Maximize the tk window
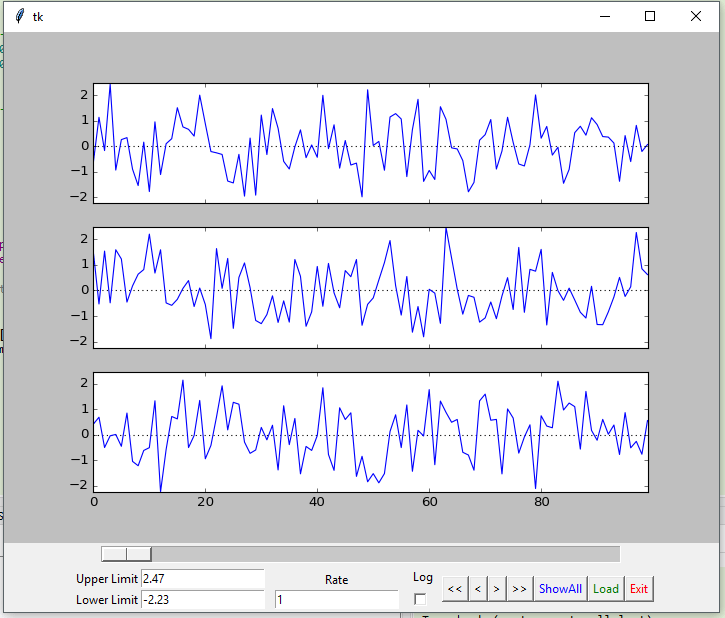This screenshot has height=618, width=725. coord(650,16)
